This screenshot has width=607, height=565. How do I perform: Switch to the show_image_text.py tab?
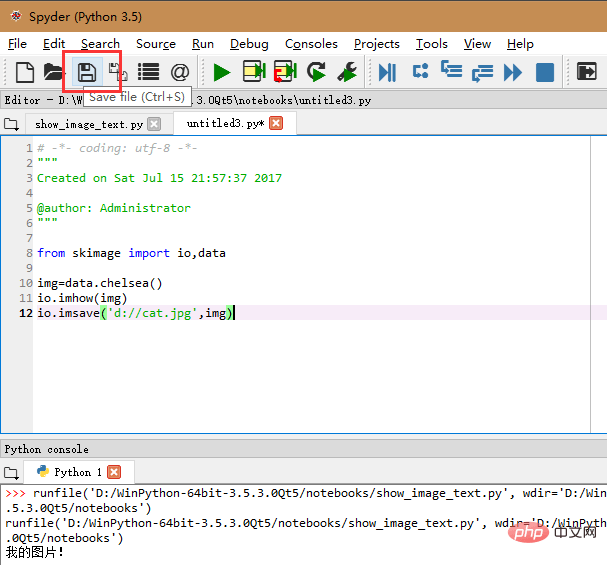(89, 124)
